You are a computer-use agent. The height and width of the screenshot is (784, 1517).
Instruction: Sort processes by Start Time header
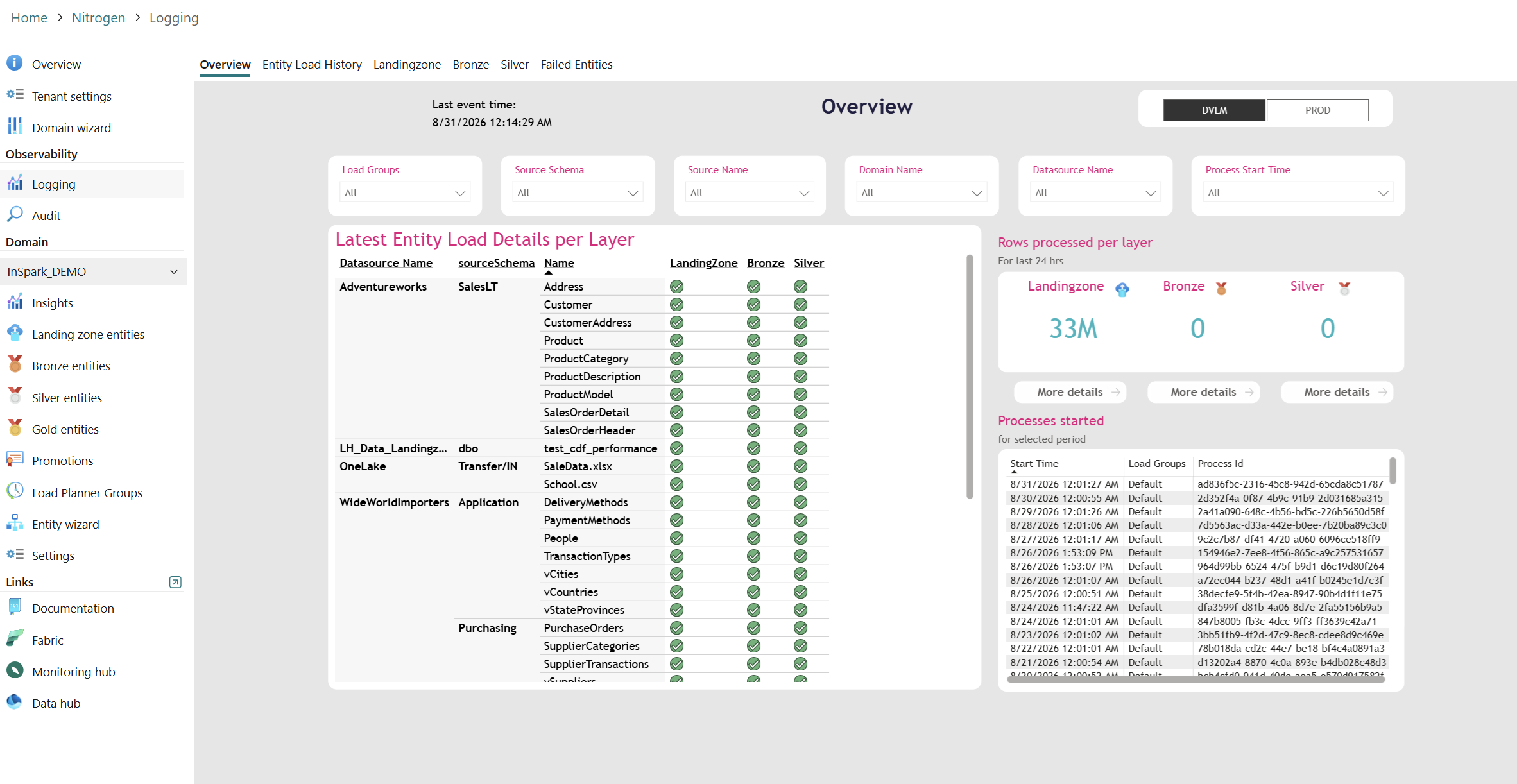[1034, 463]
